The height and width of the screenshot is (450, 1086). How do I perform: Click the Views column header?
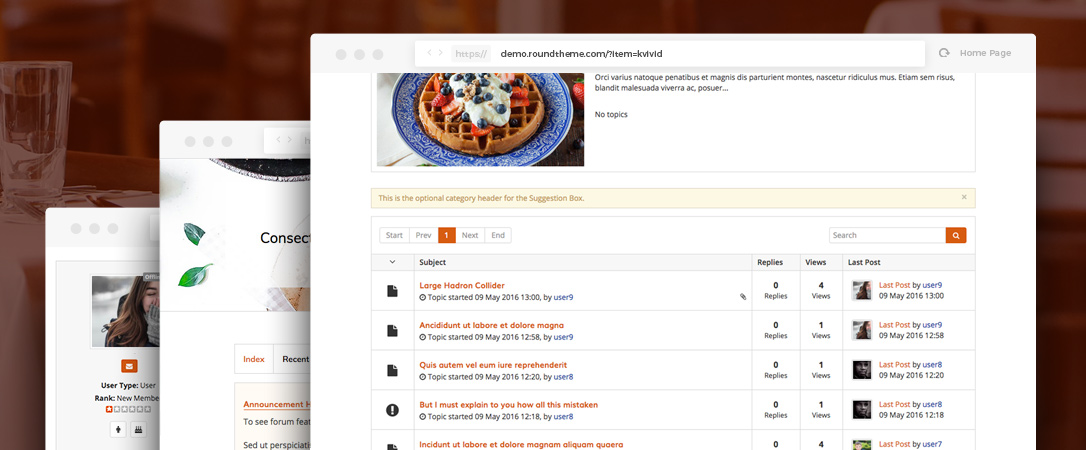816,262
